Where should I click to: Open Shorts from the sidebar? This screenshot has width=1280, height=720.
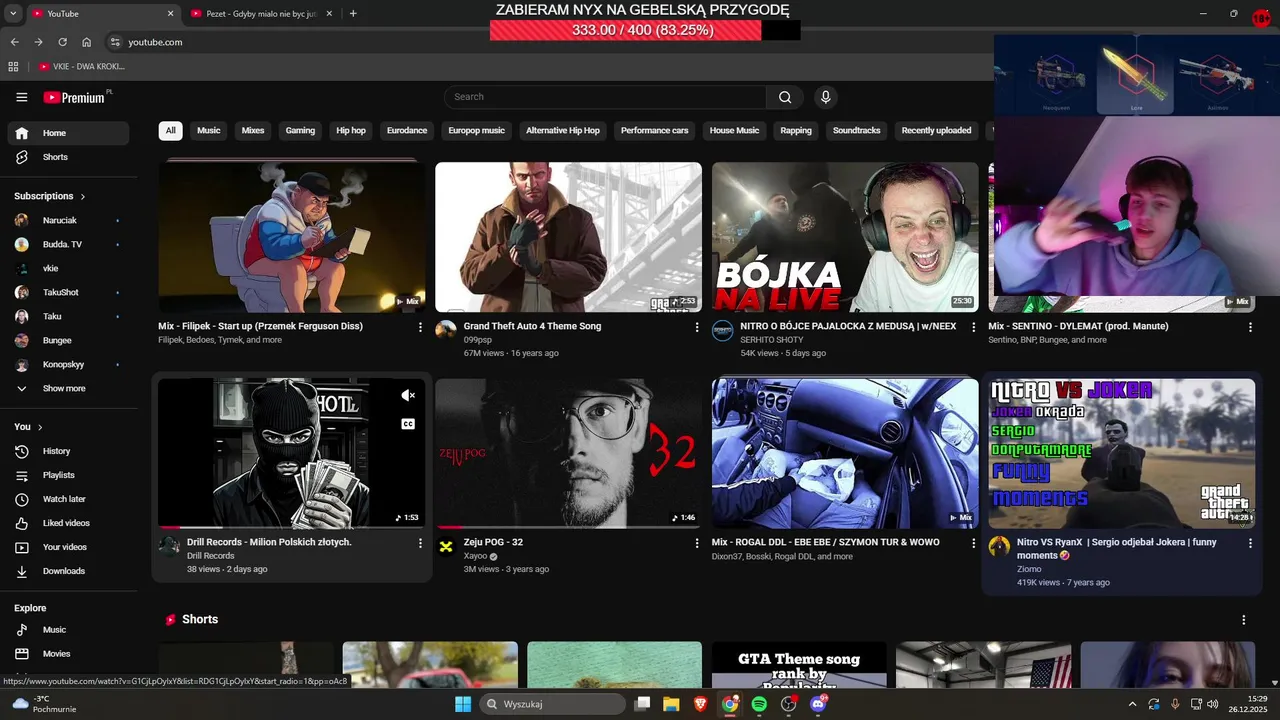(x=68, y=157)
